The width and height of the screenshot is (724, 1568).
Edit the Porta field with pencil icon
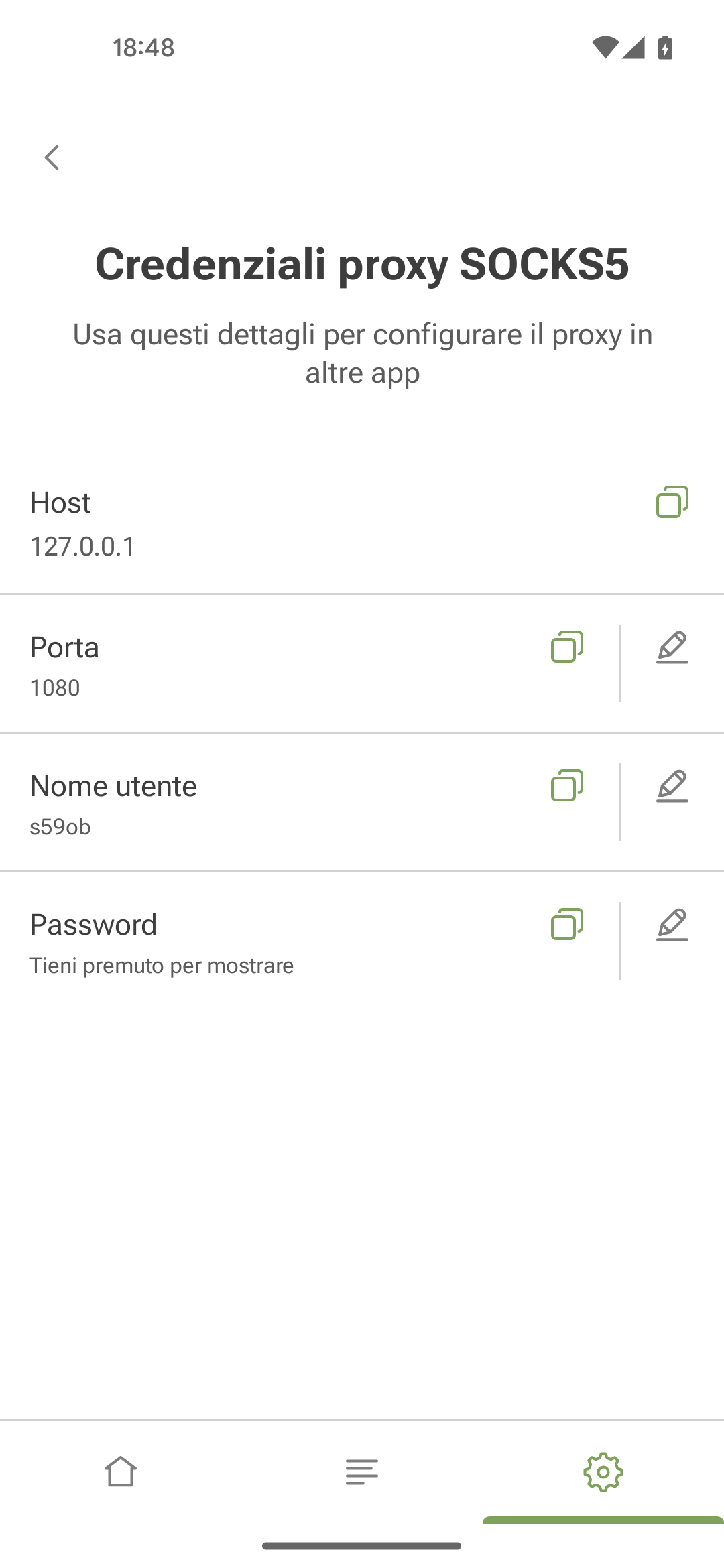pos(672,647)
